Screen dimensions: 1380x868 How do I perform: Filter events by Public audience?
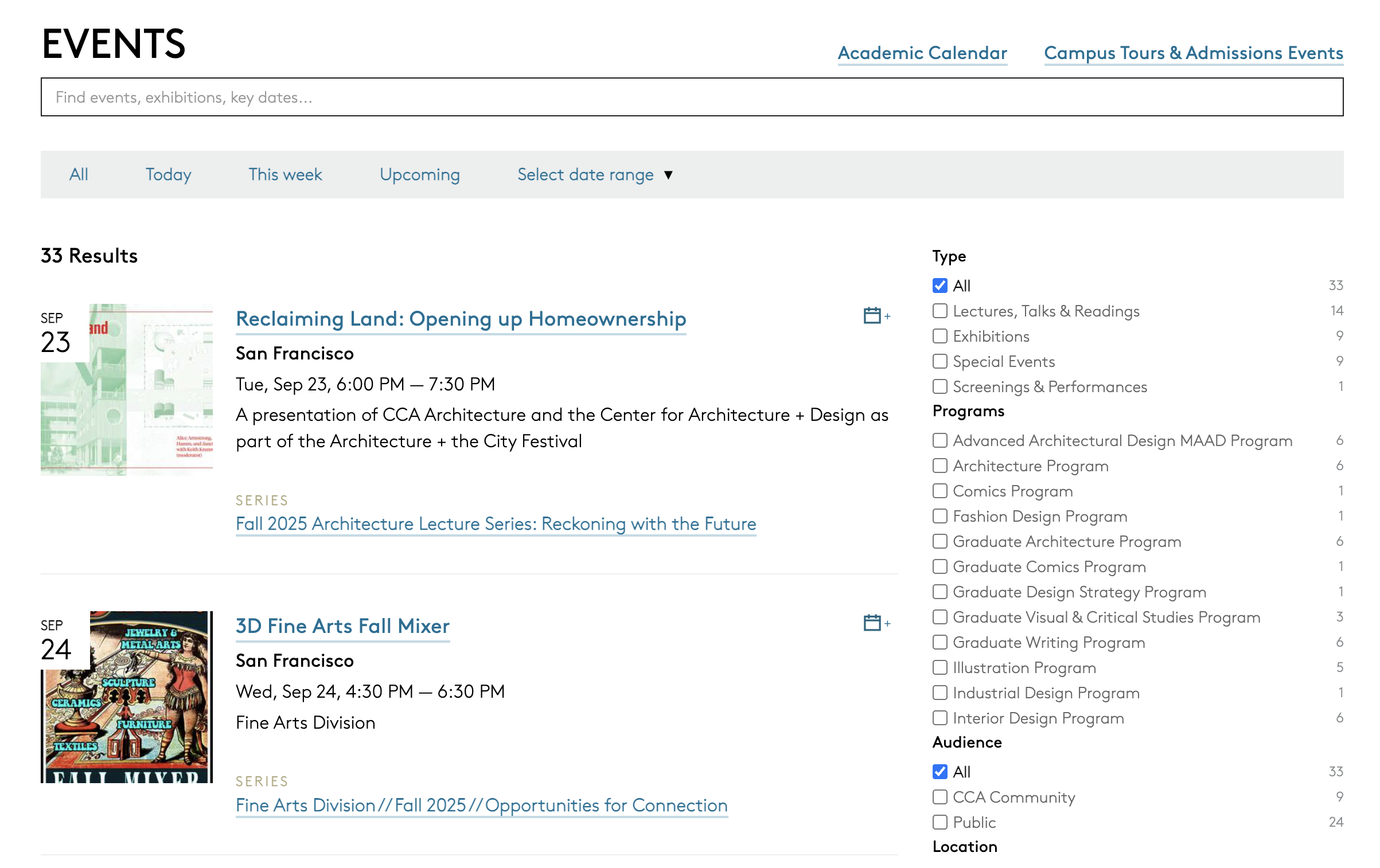[x=940, y=822]
